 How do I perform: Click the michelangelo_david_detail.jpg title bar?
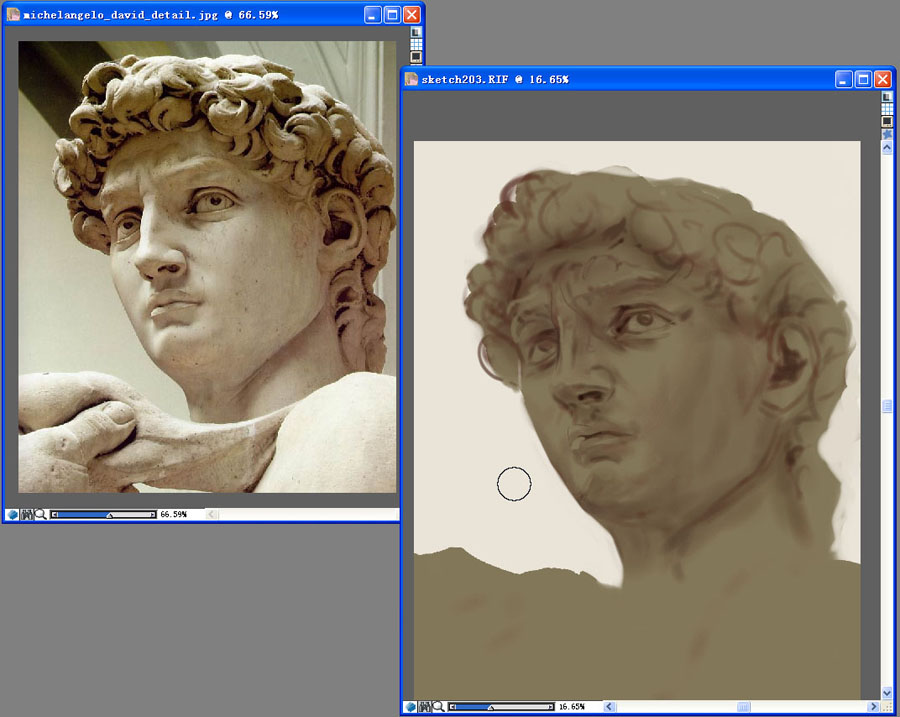[x=214, y=15]
